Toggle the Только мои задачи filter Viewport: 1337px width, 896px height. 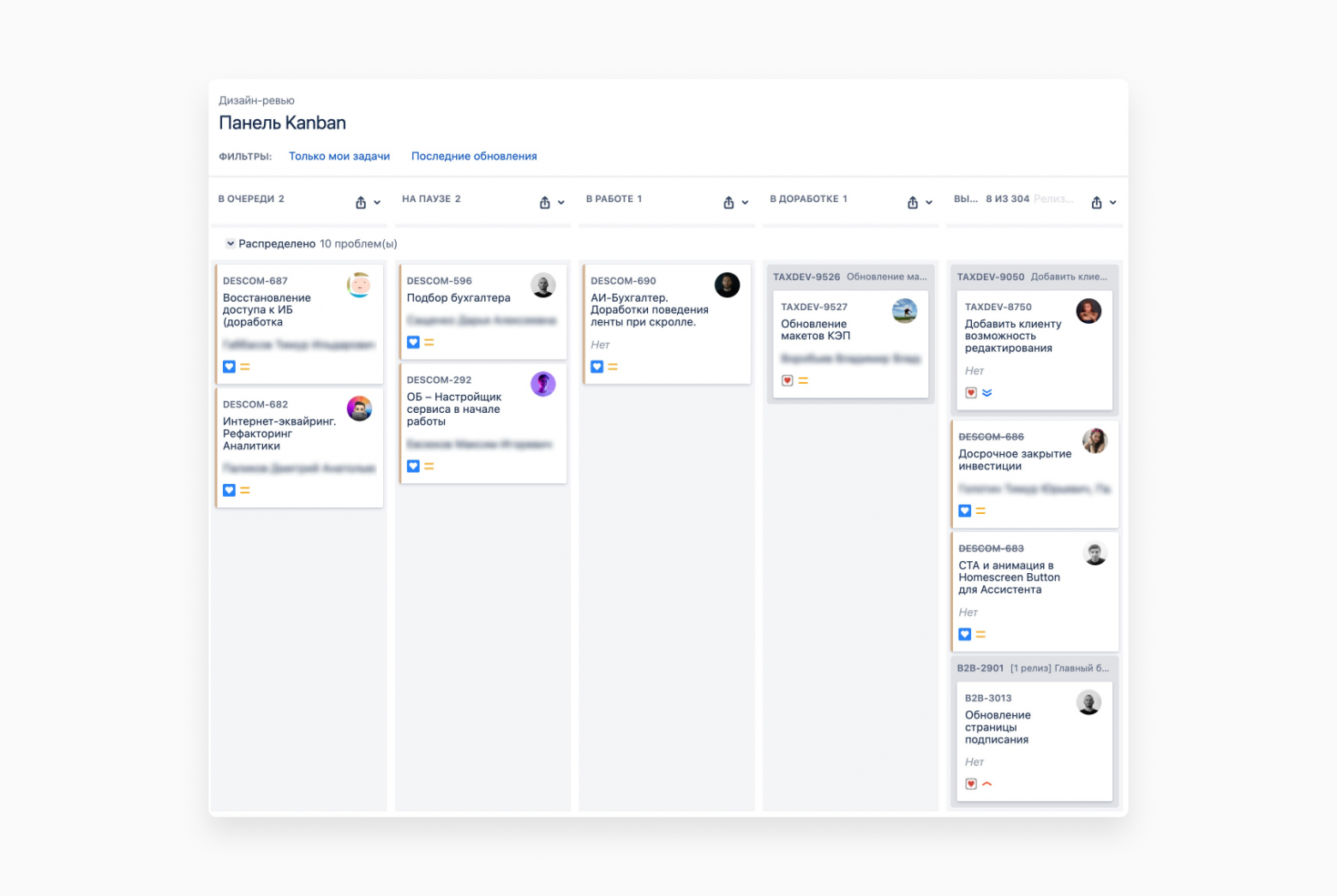339,157
